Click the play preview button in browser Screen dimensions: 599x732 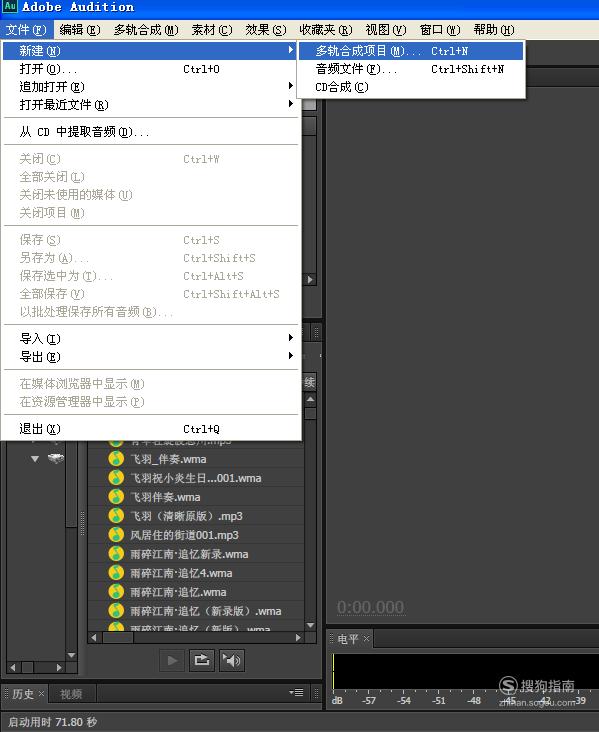point(172,661)
